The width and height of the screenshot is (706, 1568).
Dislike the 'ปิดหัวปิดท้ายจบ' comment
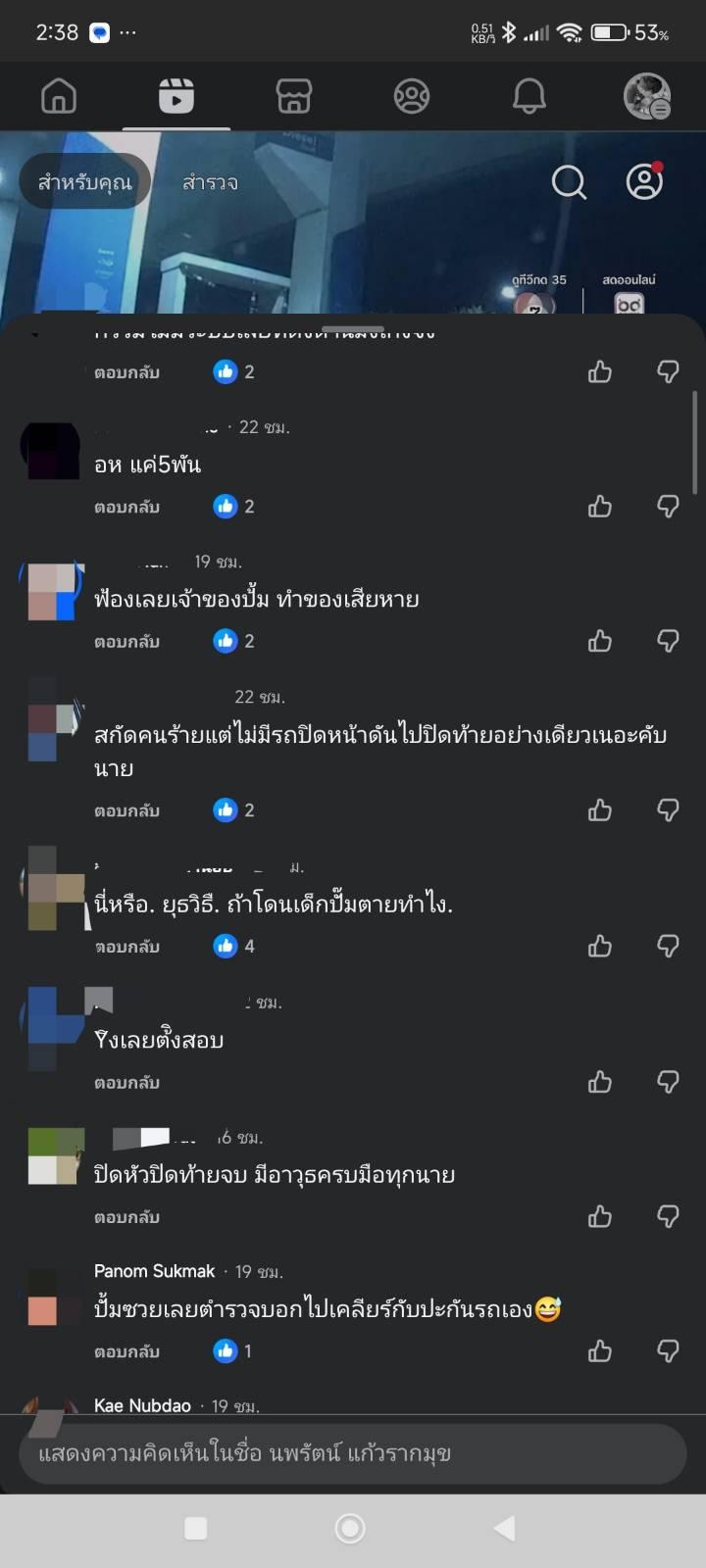click(668, 1217)
